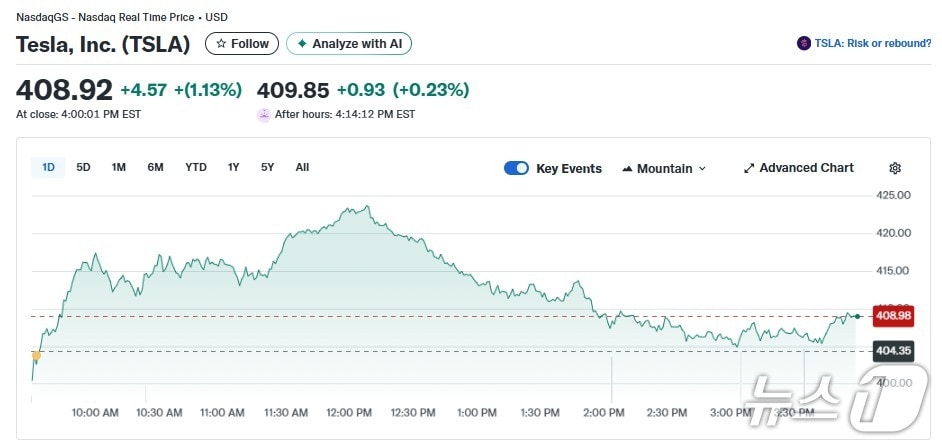Expand the Mountain chart type dropdown

point(664,168)
